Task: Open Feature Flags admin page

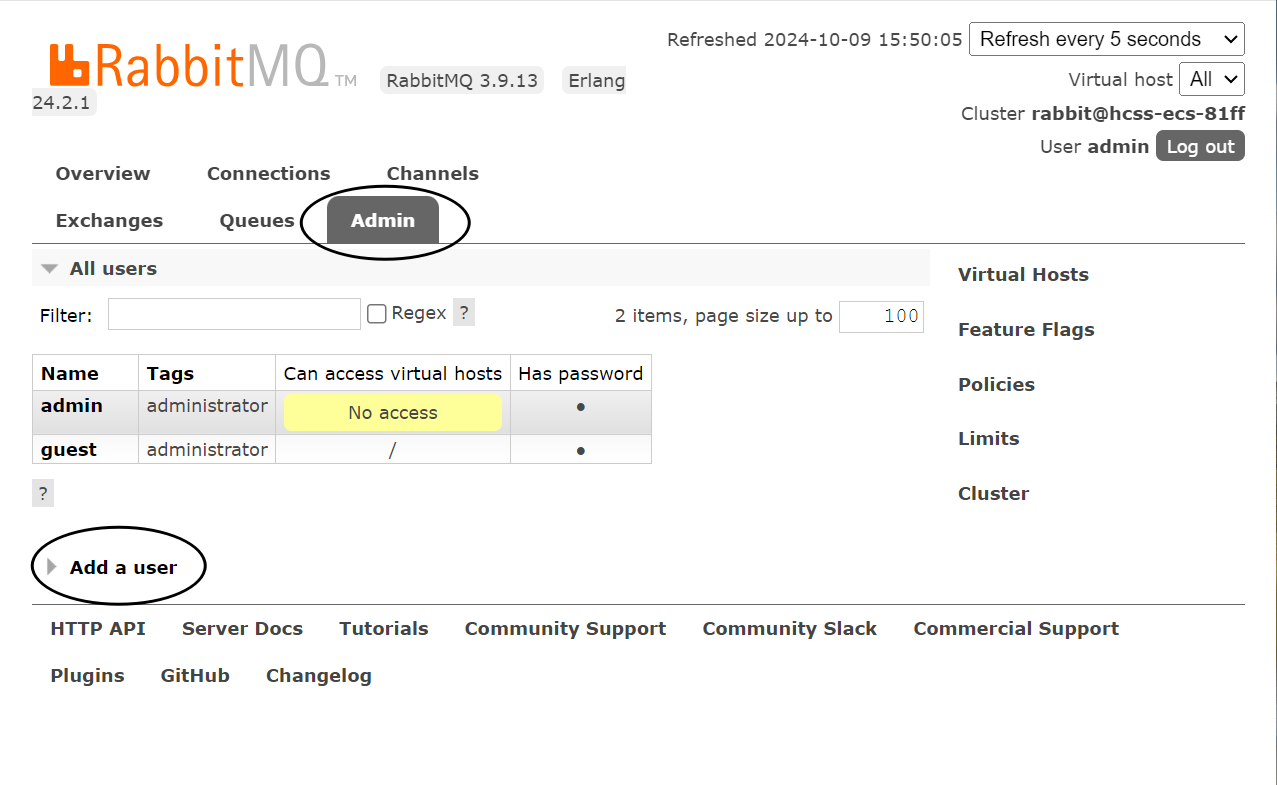Action: pos(1026,329)
